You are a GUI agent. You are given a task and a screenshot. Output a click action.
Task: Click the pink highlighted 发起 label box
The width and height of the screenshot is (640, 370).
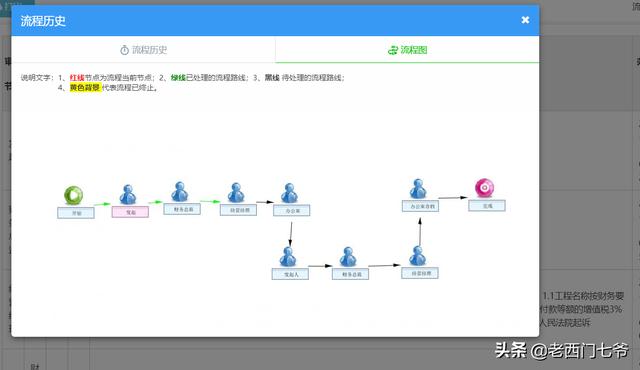tap(130, 212)
